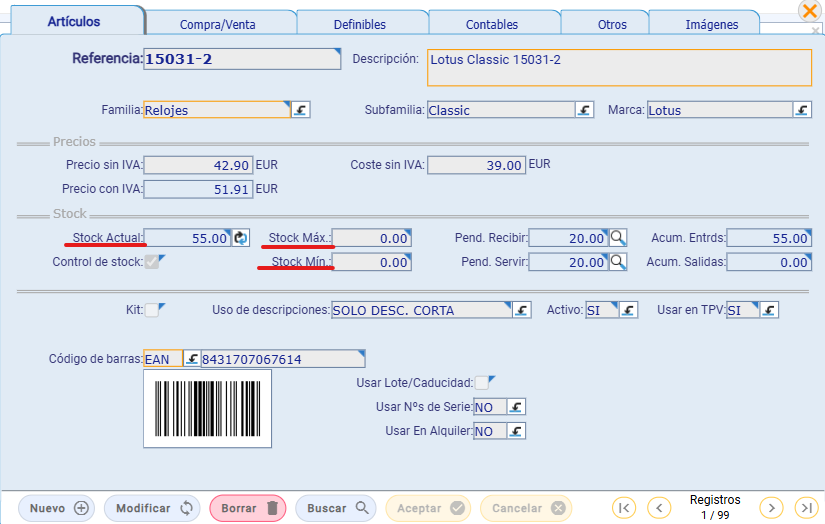
Task: Click the barcode number input field
Action: coord(283,359)
